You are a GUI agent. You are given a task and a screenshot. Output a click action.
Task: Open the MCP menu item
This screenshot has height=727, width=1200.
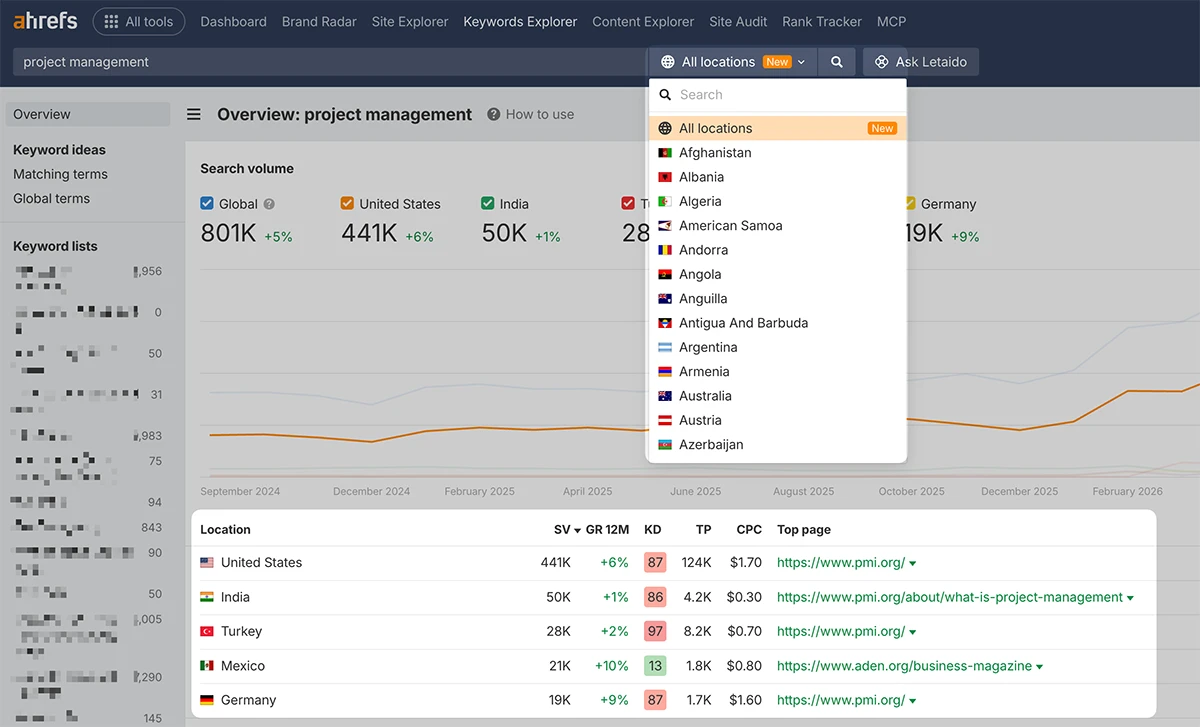891,21
